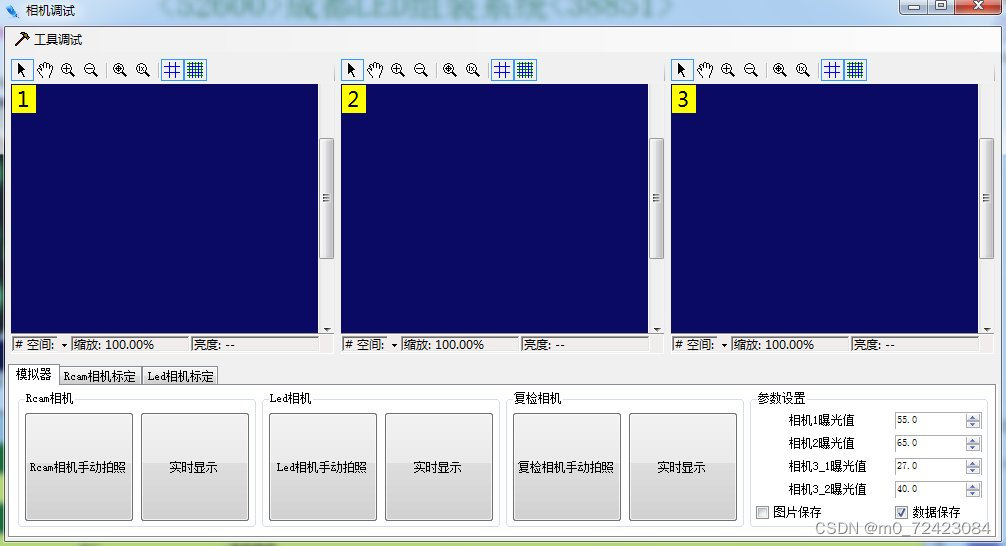Click 1x actual-size zoom icon in viewer 2
Screen dimensions: 1006x546
[473, 70]
